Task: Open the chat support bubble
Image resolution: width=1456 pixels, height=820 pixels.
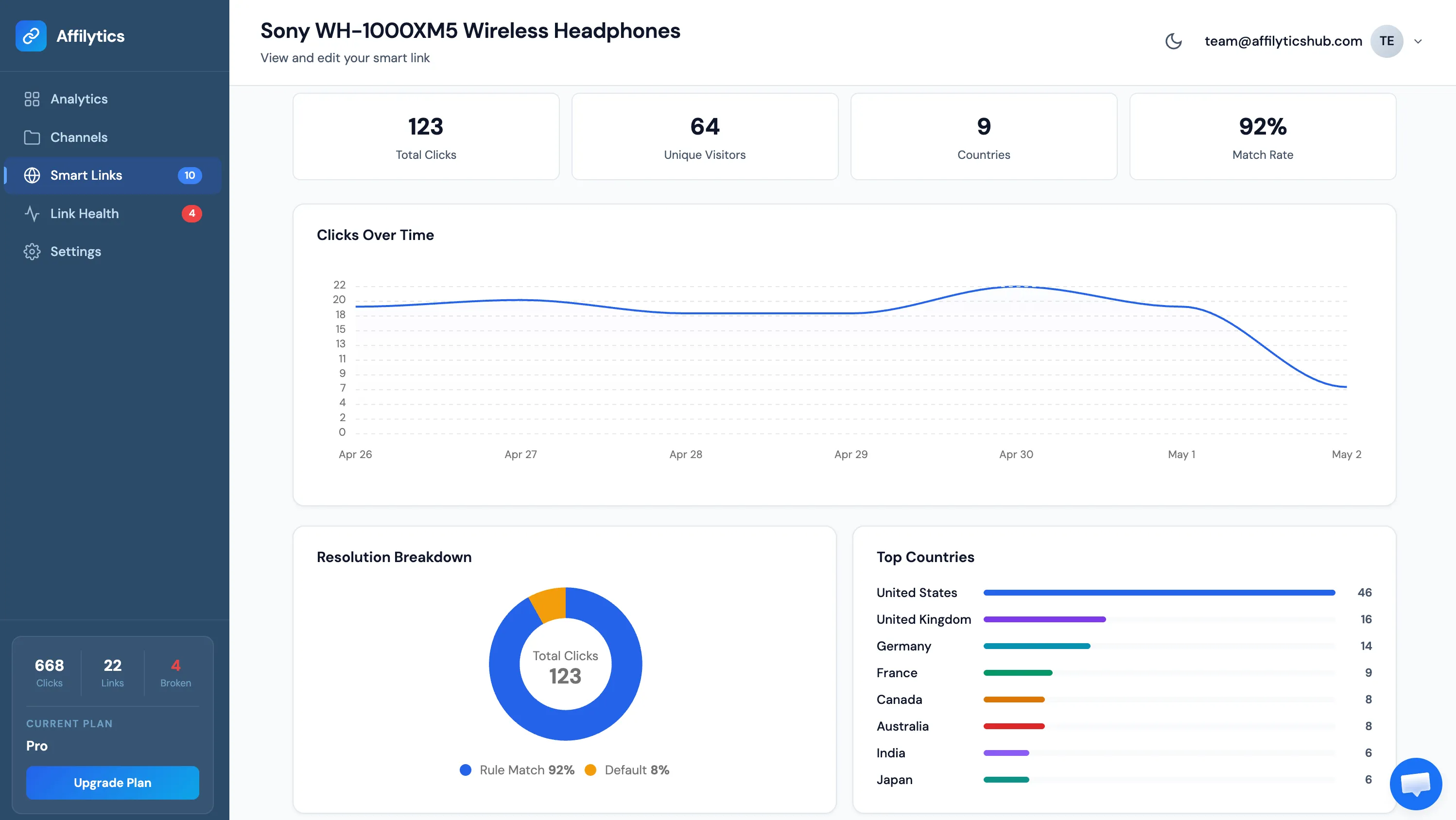Action: tap(1416, 784)
